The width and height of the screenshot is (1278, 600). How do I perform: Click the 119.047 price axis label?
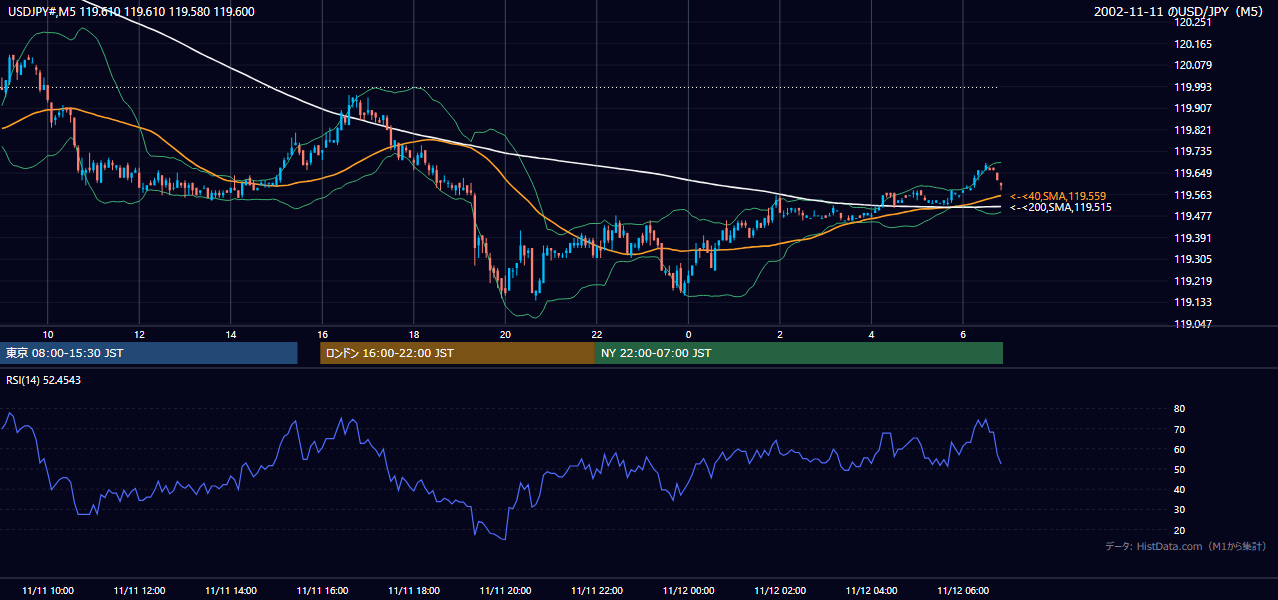1193,324
